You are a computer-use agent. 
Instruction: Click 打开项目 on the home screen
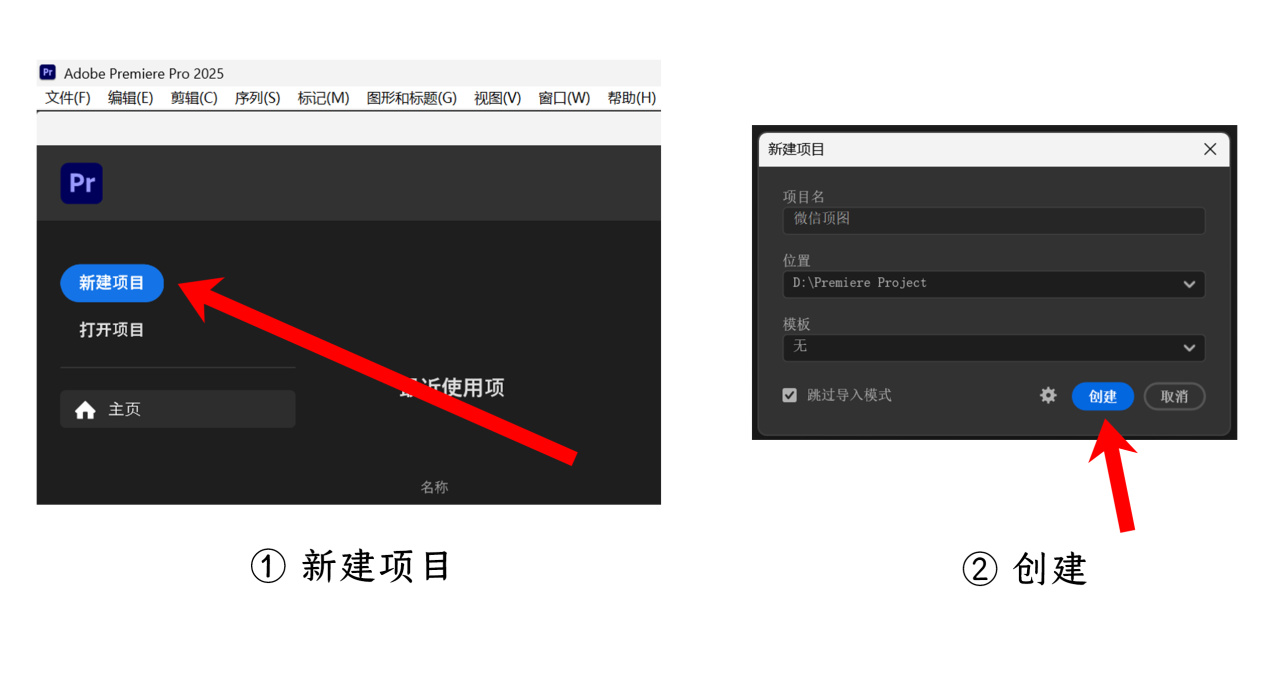(112, 330)
